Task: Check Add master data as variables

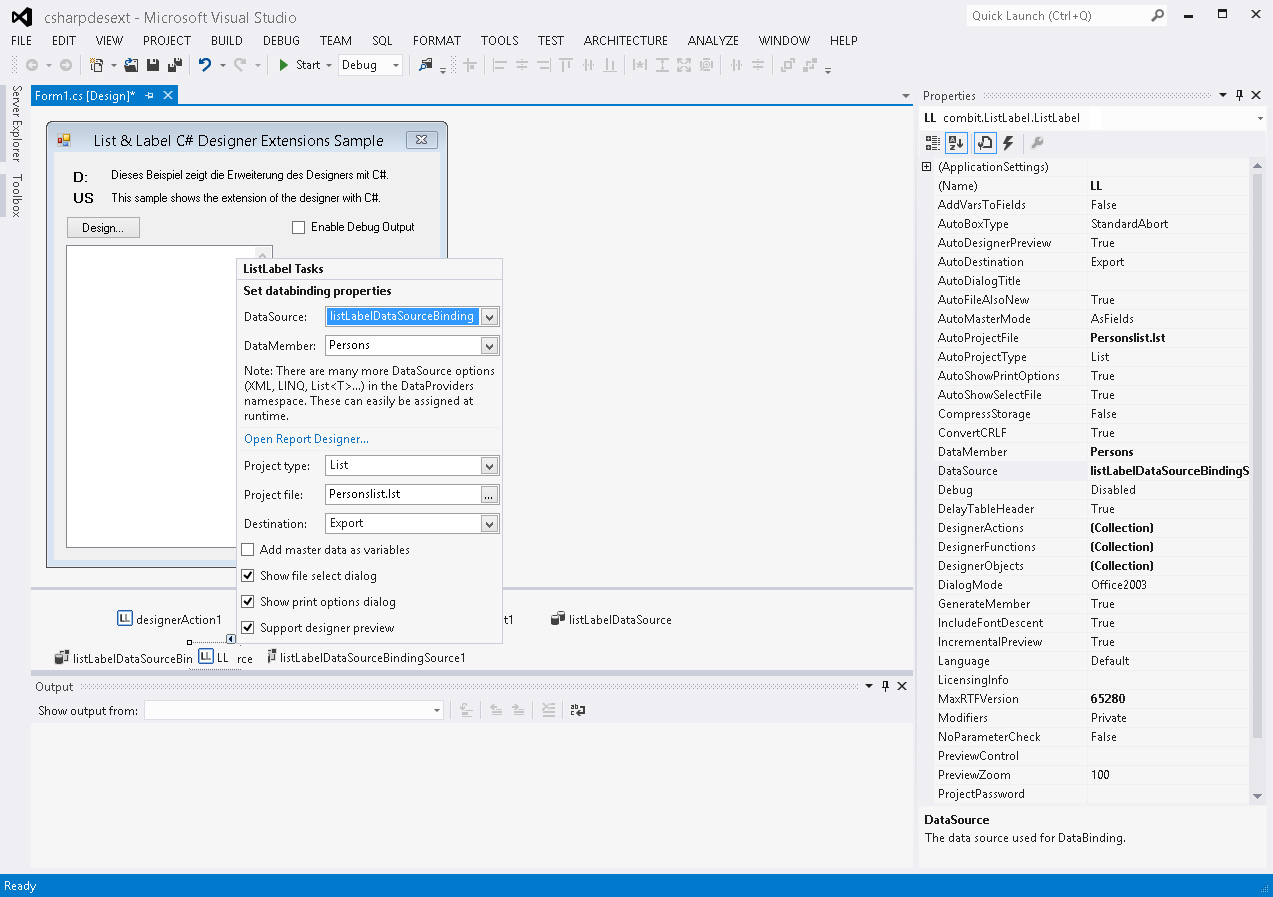Action: 246,549
